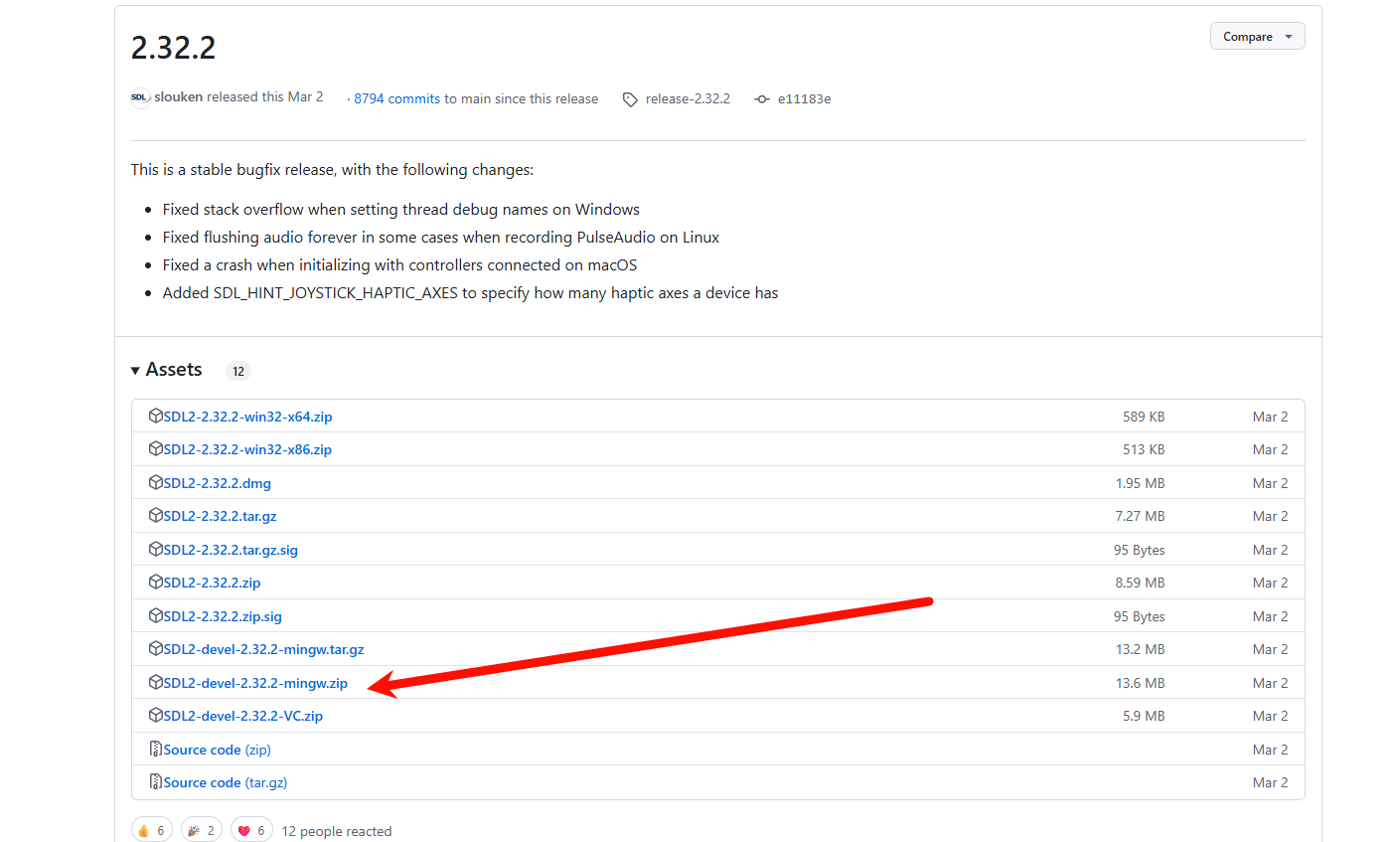
Task: Download Source code (zip)
Action: 217,750
